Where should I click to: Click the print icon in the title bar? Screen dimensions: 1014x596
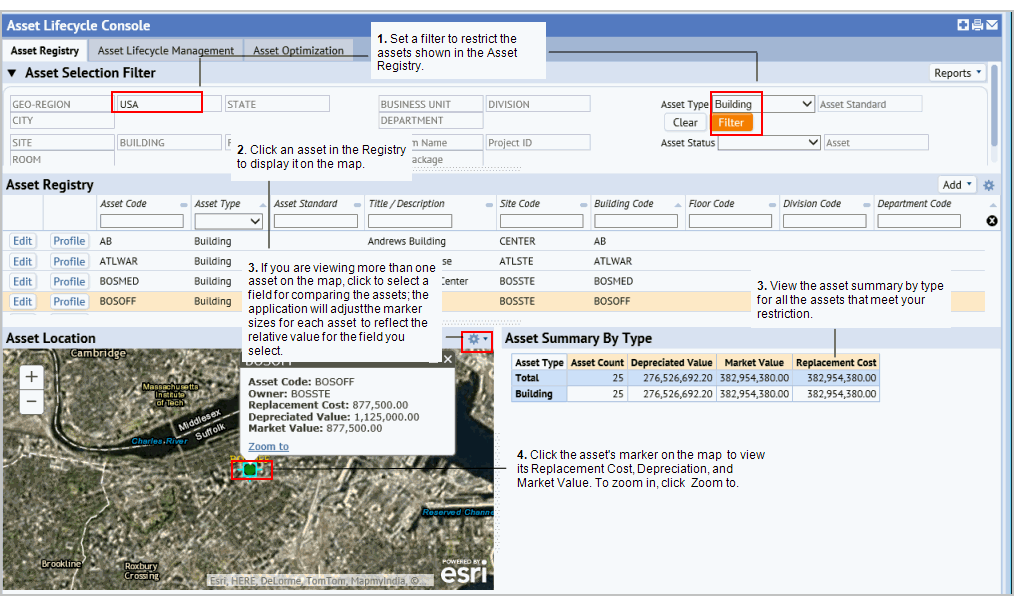pos(977,24)
